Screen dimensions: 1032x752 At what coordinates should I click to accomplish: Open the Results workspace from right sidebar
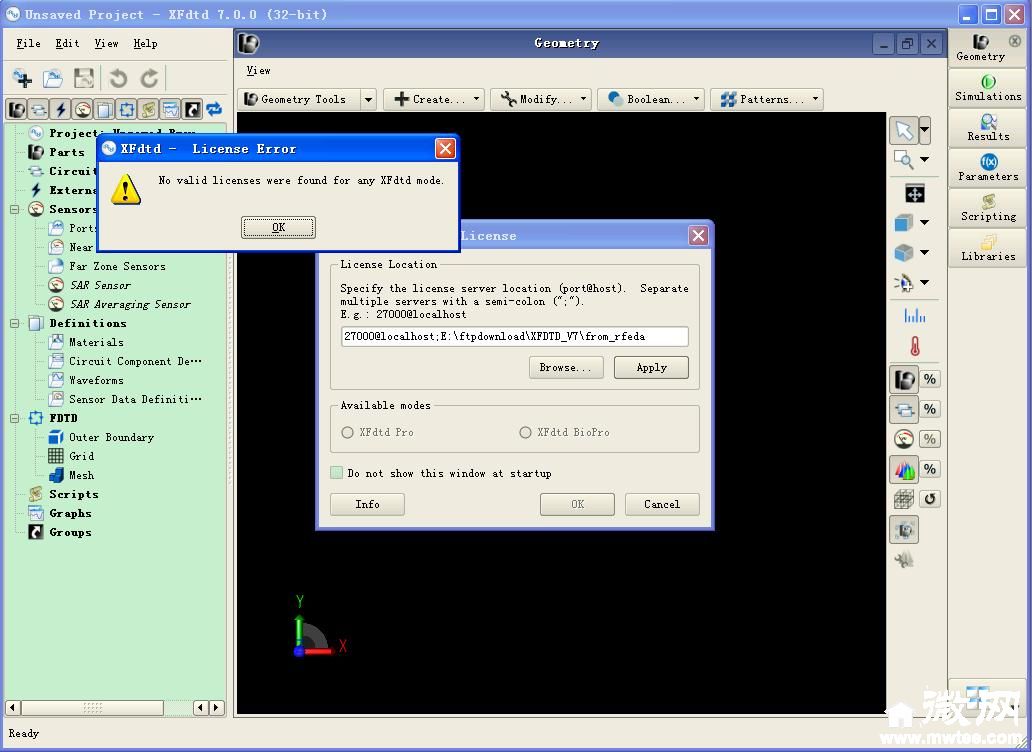pyautogui.click(x=987, y=128)
